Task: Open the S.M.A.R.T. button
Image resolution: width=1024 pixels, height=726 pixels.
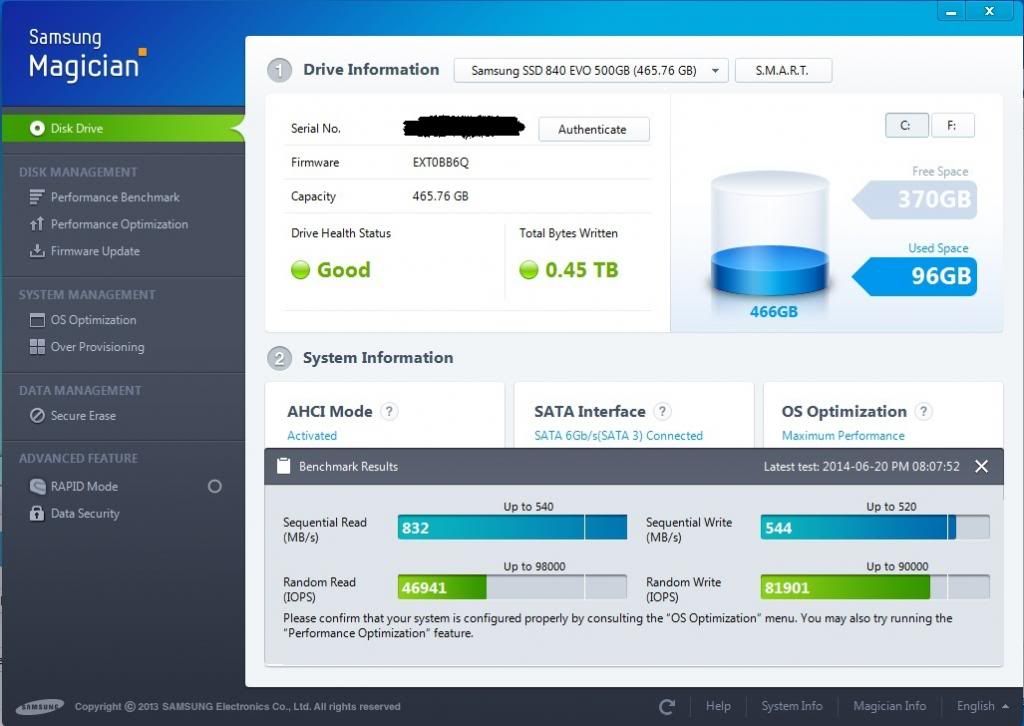Action: (x=782, y=71)
